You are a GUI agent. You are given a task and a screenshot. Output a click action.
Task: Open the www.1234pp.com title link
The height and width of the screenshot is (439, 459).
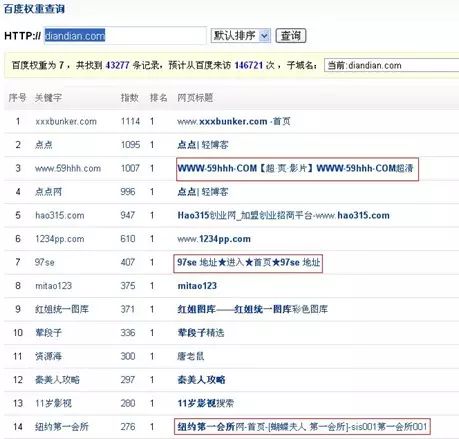tap(214, 239)
